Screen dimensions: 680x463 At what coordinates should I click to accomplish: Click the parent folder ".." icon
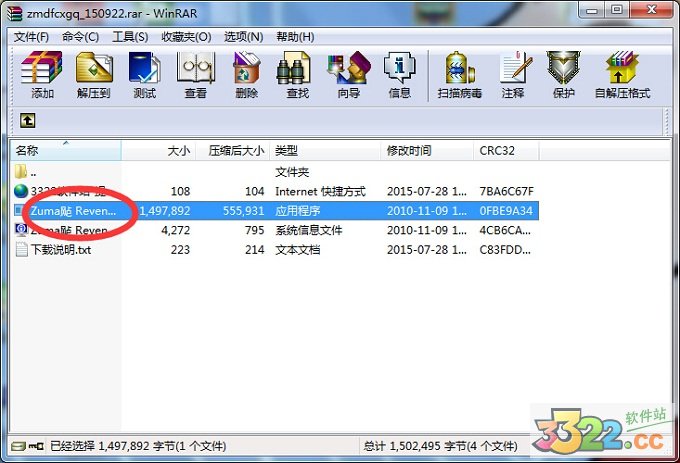pos(21,172)
